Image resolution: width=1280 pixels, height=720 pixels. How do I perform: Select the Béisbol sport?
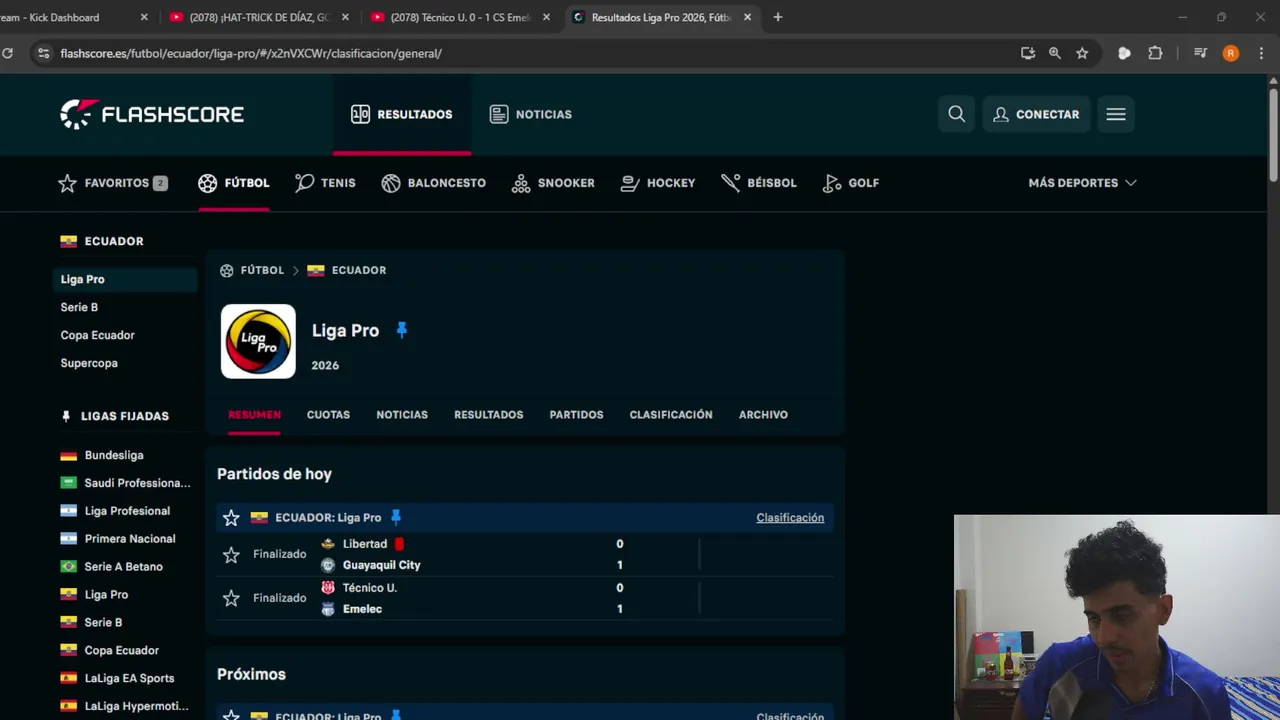click(x=759, y=183)
